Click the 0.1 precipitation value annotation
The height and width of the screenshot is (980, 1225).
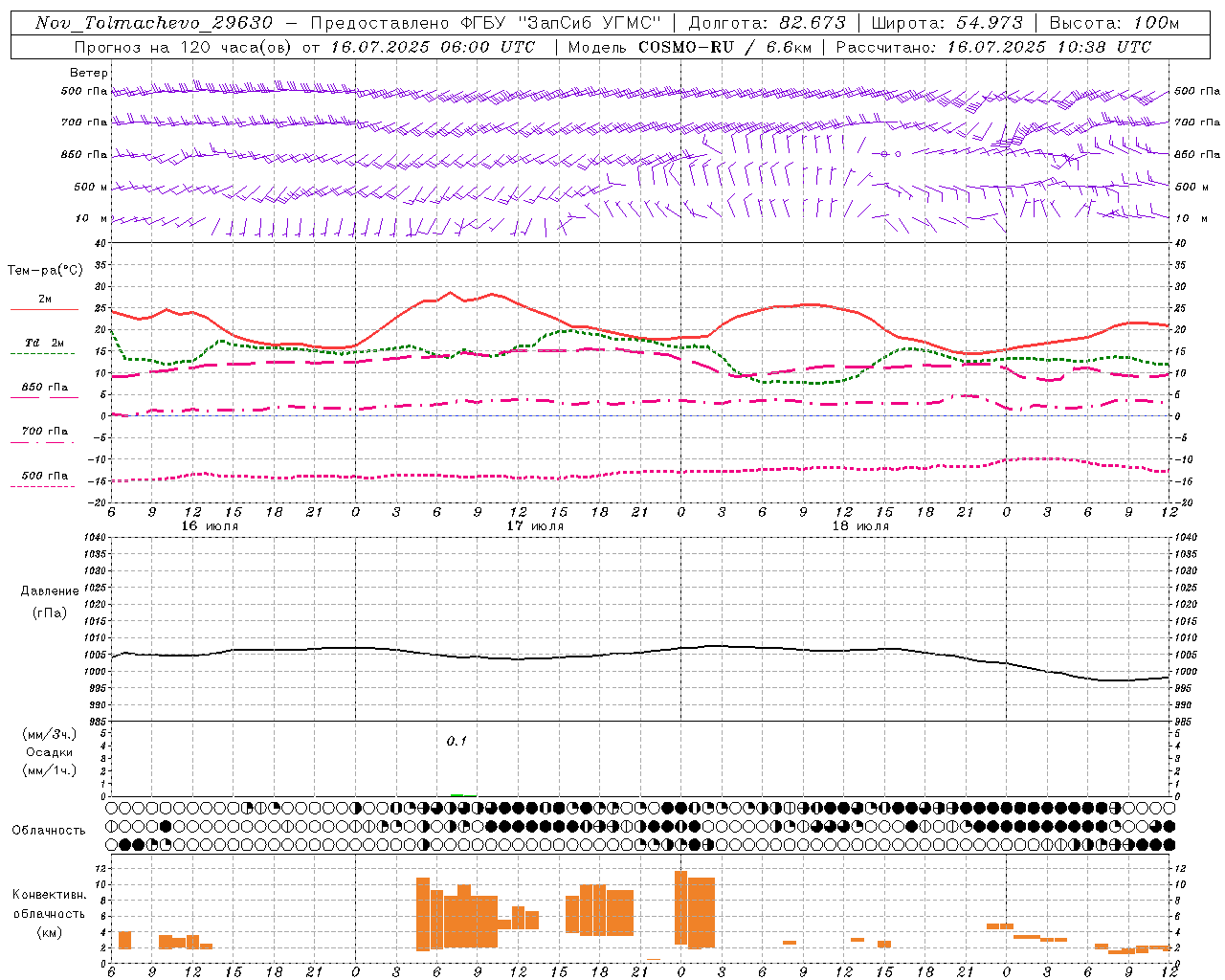457,741
